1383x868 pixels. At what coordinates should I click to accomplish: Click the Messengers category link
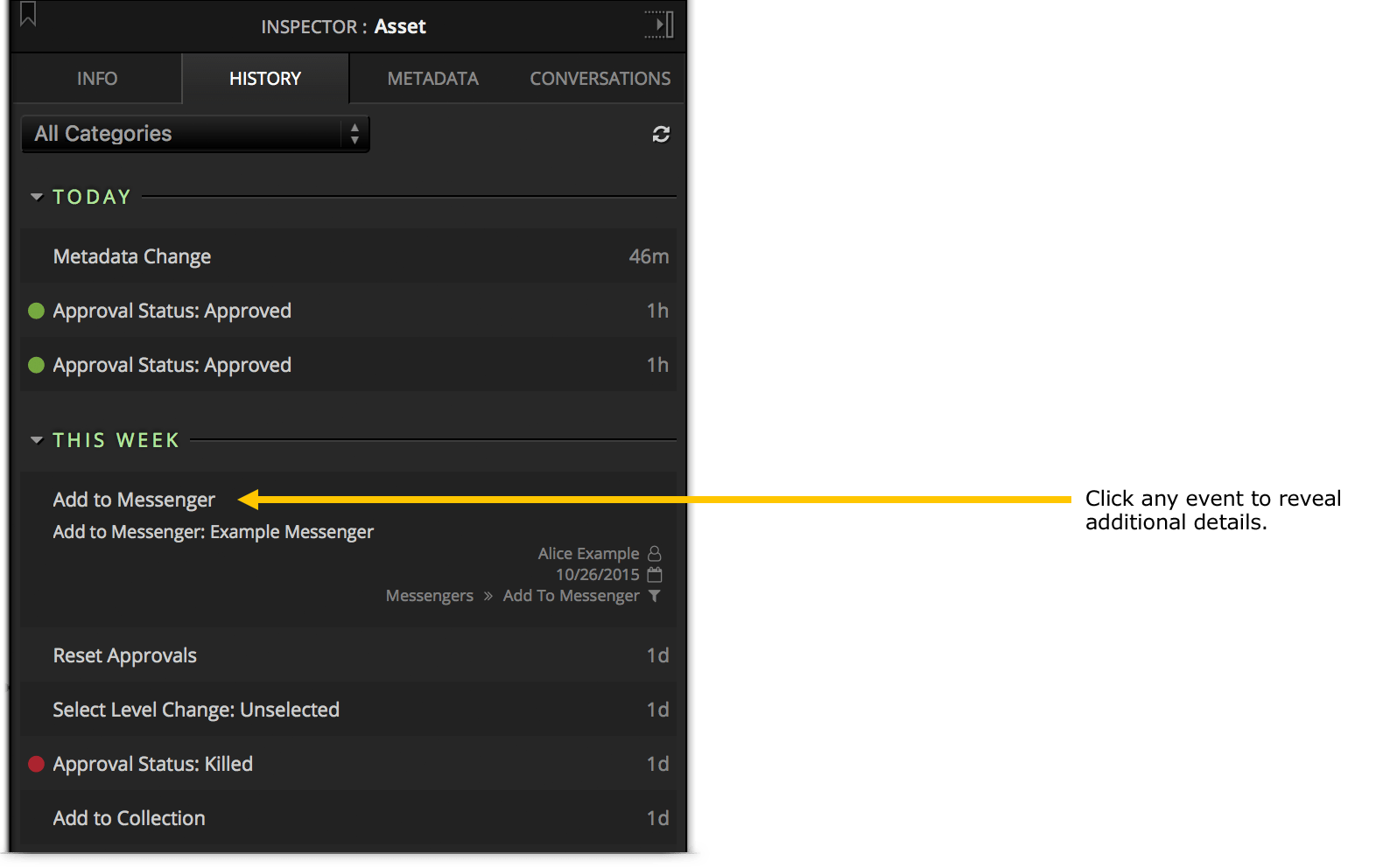[x=430, y=596]
